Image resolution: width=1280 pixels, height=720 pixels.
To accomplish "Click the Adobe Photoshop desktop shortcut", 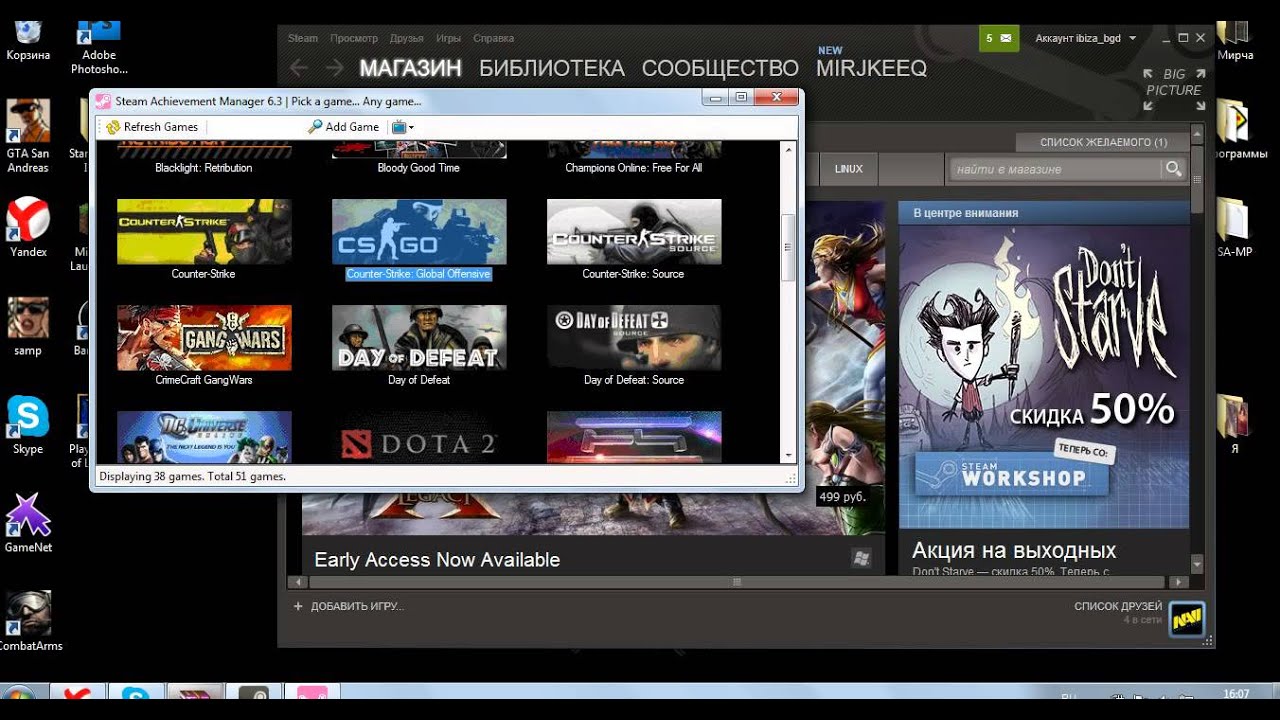I will coord(99,48).
